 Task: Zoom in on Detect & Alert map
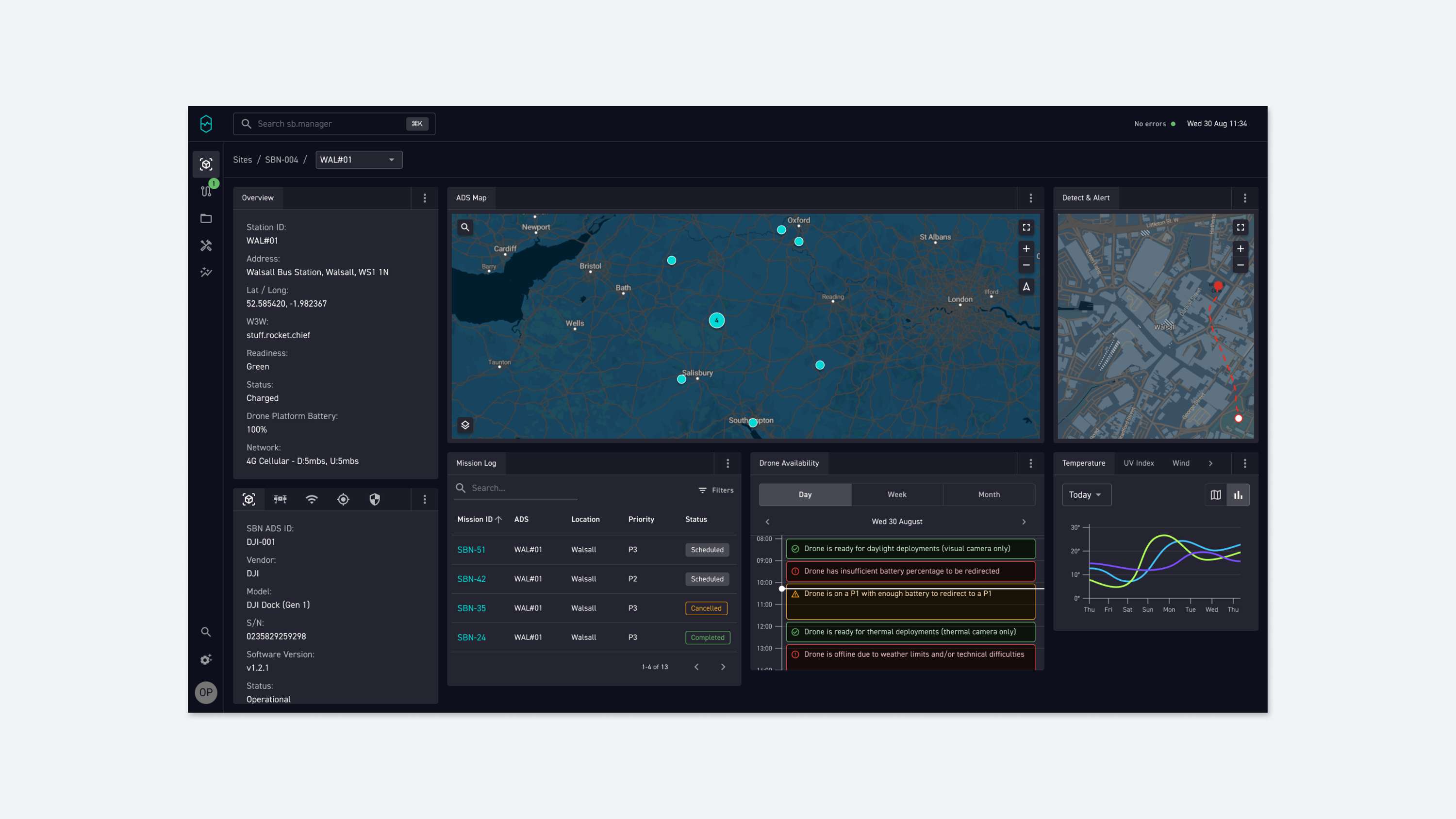tap(1241, 249)
